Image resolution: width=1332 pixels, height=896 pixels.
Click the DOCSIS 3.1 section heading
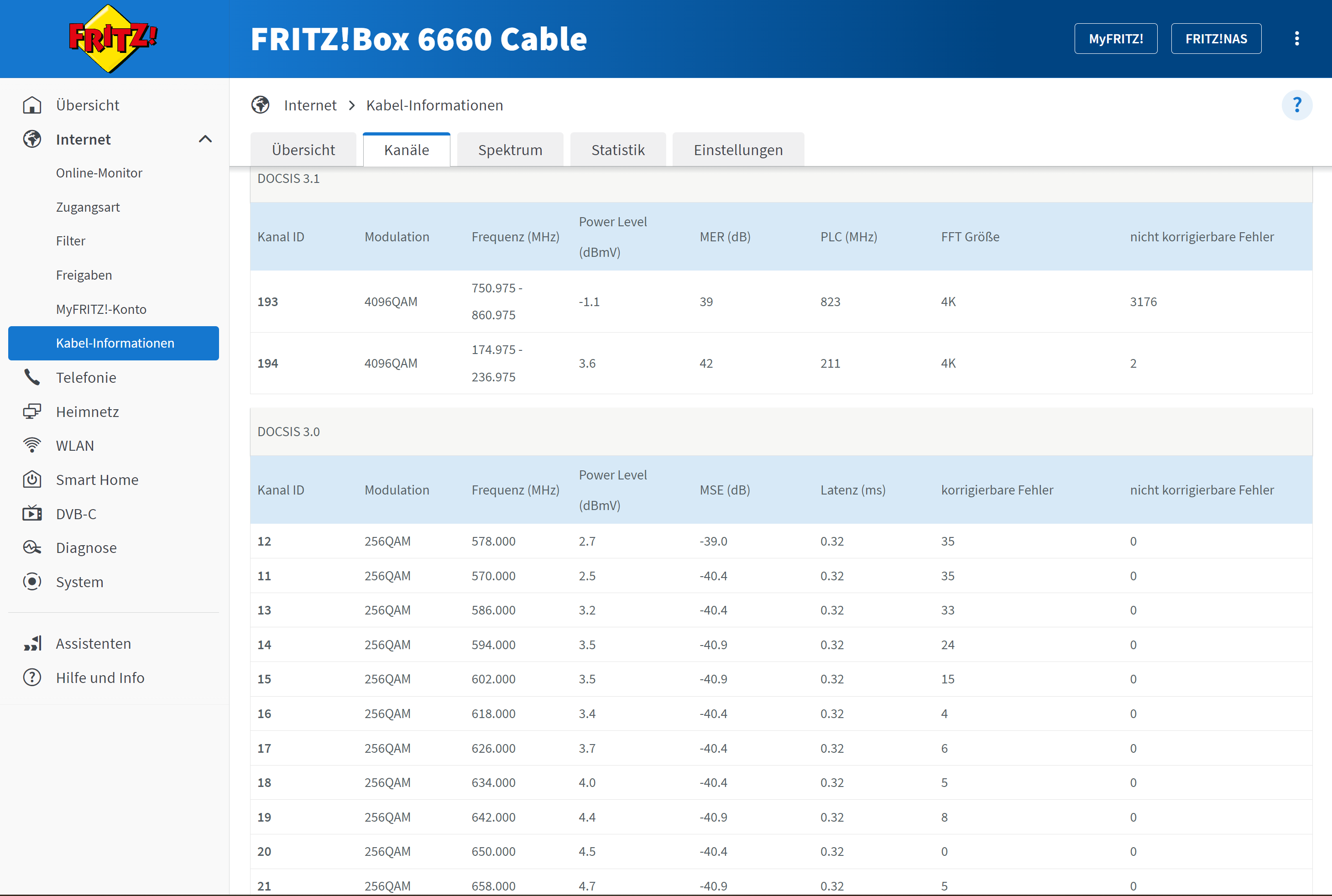pos(288,178)
